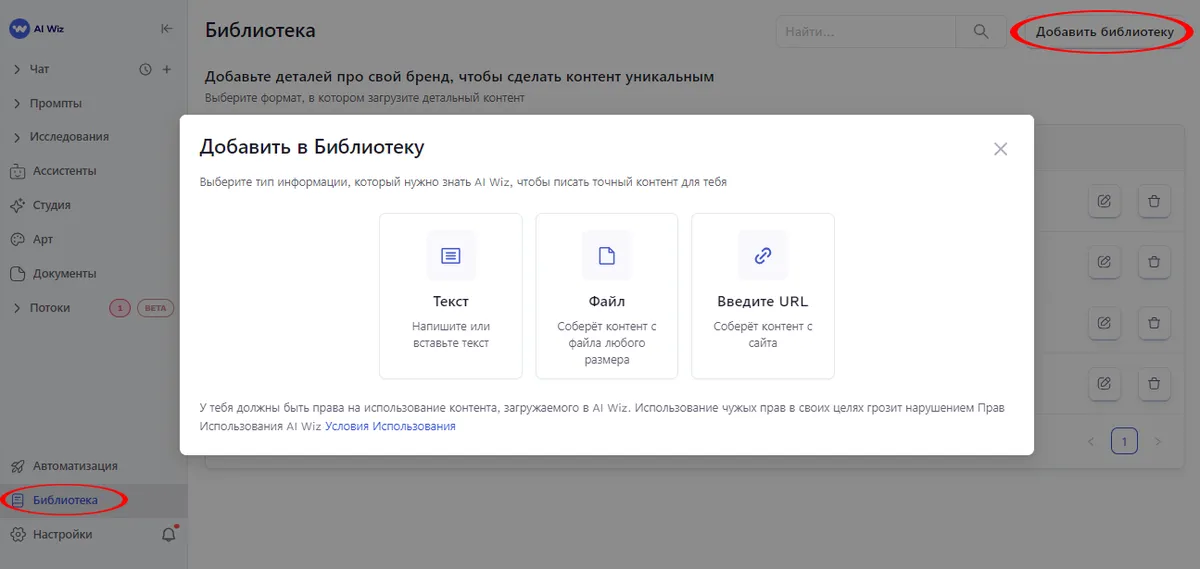
Task: Open the Условия Использования link
Action: click(390, 426)
